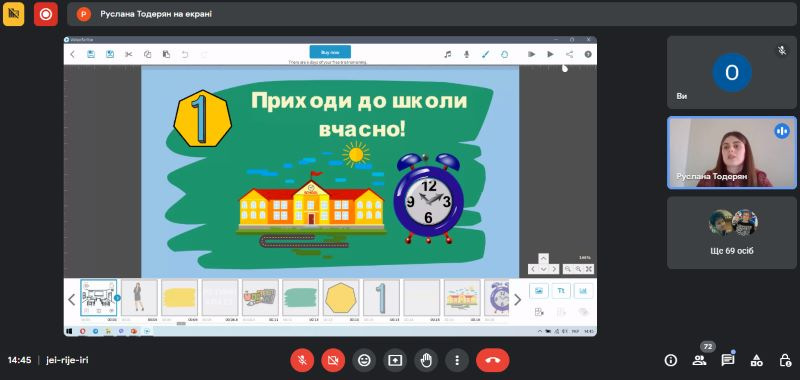Pan canvas up with the up chevron
The width and height of the screenshot is (800, 380).
(543, 258)
